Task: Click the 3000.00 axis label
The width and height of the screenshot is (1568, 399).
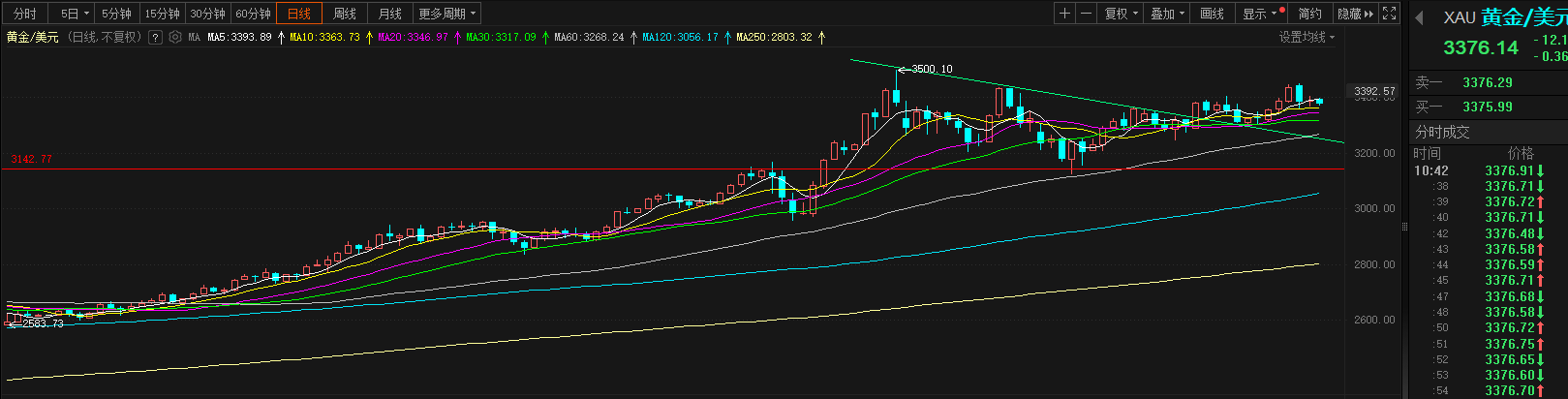Action: click(x=1374, y=208)
